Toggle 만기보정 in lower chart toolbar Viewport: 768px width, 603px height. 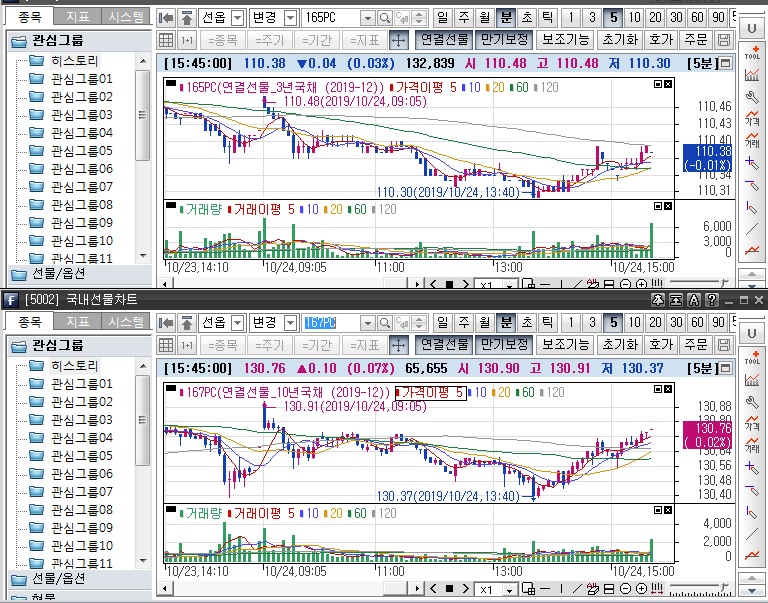503,345
